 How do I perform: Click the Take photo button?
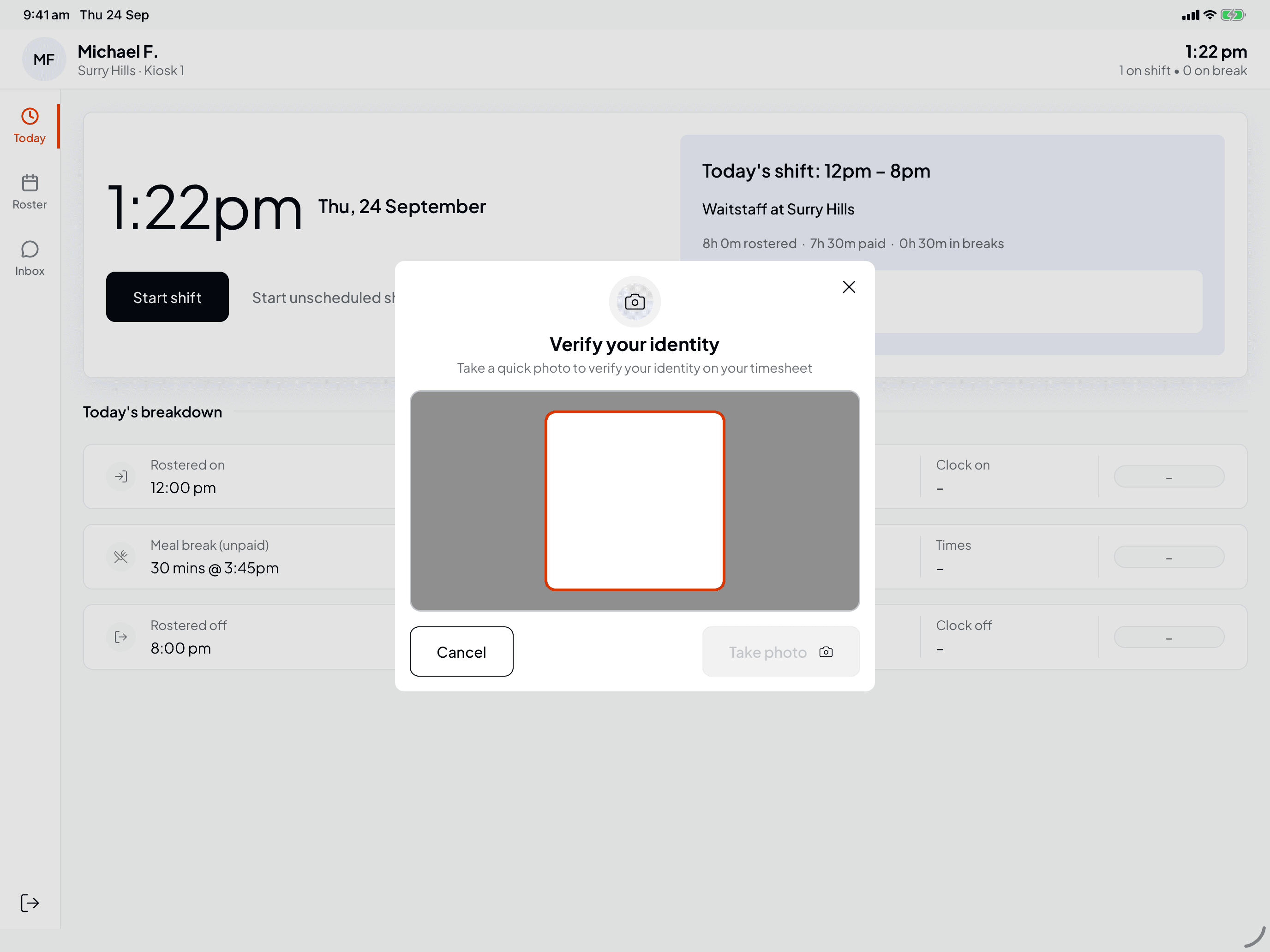pyautogui.click(x=780, y=651)
